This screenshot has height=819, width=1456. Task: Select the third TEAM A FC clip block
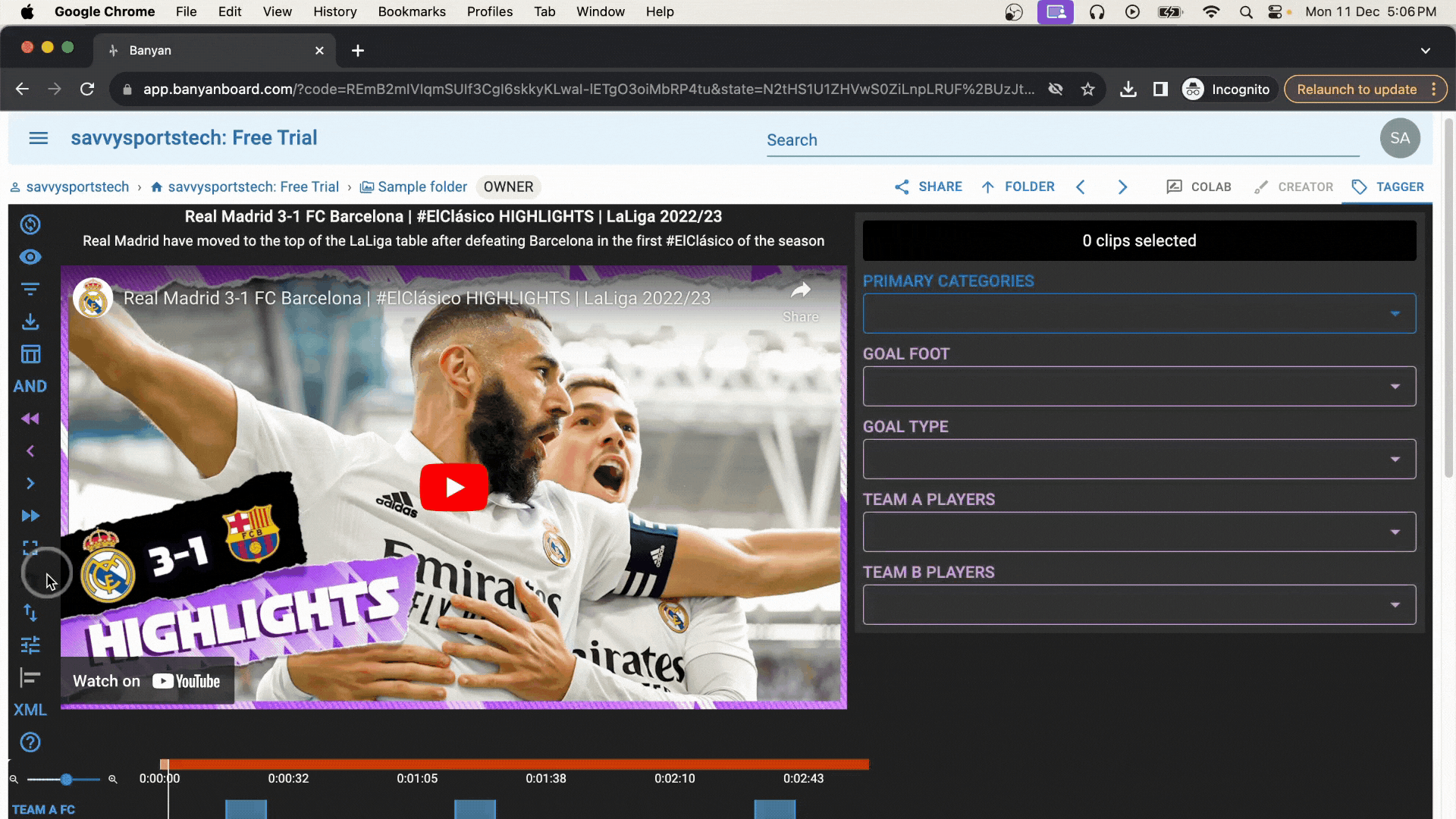coord(775,809)
